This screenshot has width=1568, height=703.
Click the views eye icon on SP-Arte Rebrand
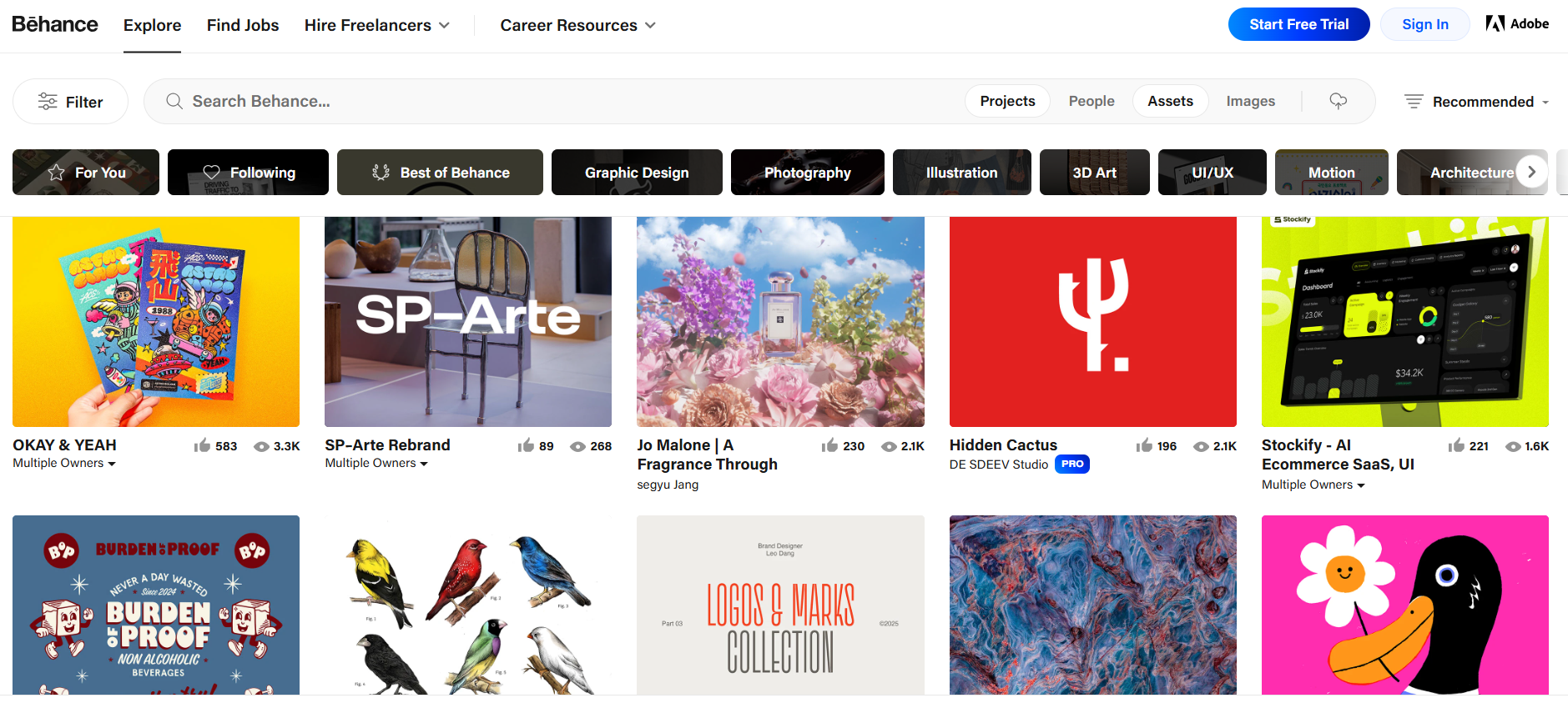pyautogui.click(x=577, y=446)
